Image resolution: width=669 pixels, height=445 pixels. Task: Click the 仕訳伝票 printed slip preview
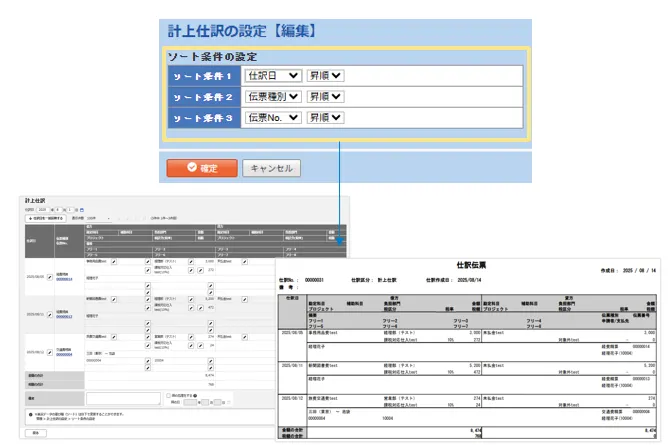click(x=469, y=350)
